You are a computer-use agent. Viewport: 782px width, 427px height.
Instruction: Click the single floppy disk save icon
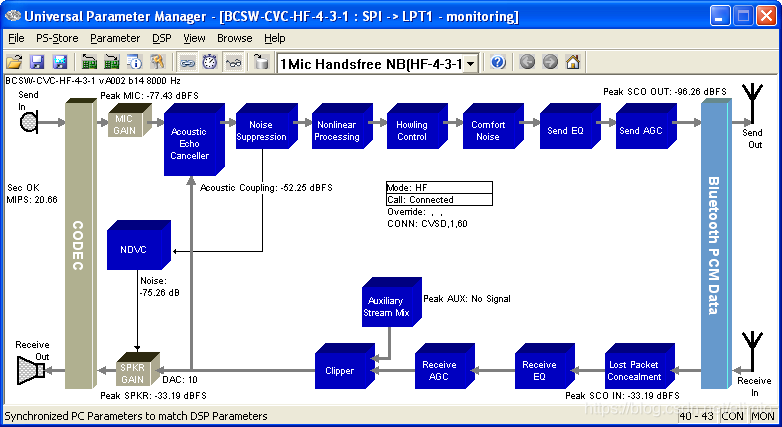pos(37,62)
